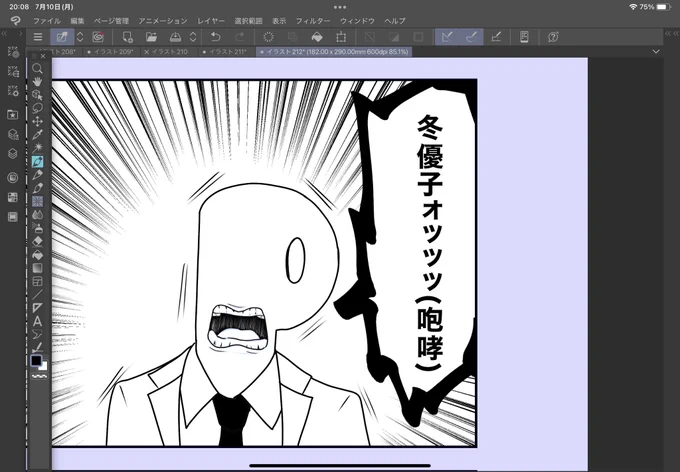Select the Eraser tool
The height and width of the screenshot is (472, 680).
coord(37,242)
